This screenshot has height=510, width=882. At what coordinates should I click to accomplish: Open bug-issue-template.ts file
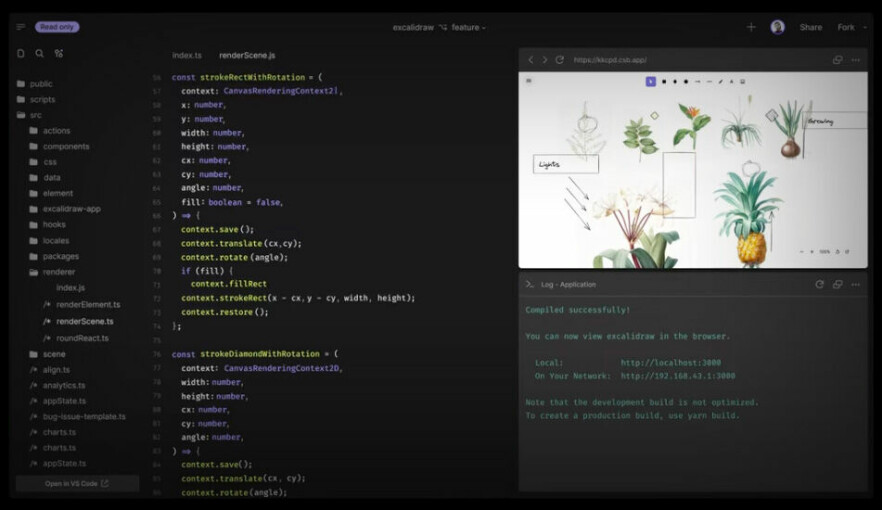point(78,417)
